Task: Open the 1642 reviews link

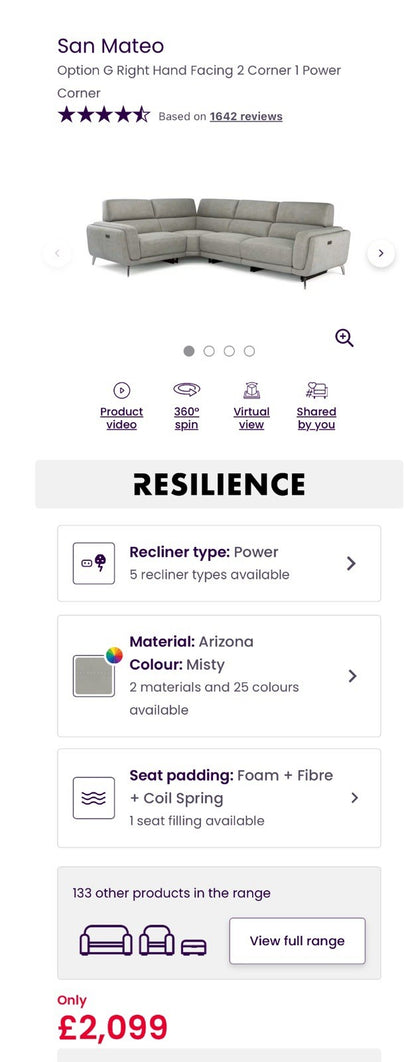Action: [246, 116]
